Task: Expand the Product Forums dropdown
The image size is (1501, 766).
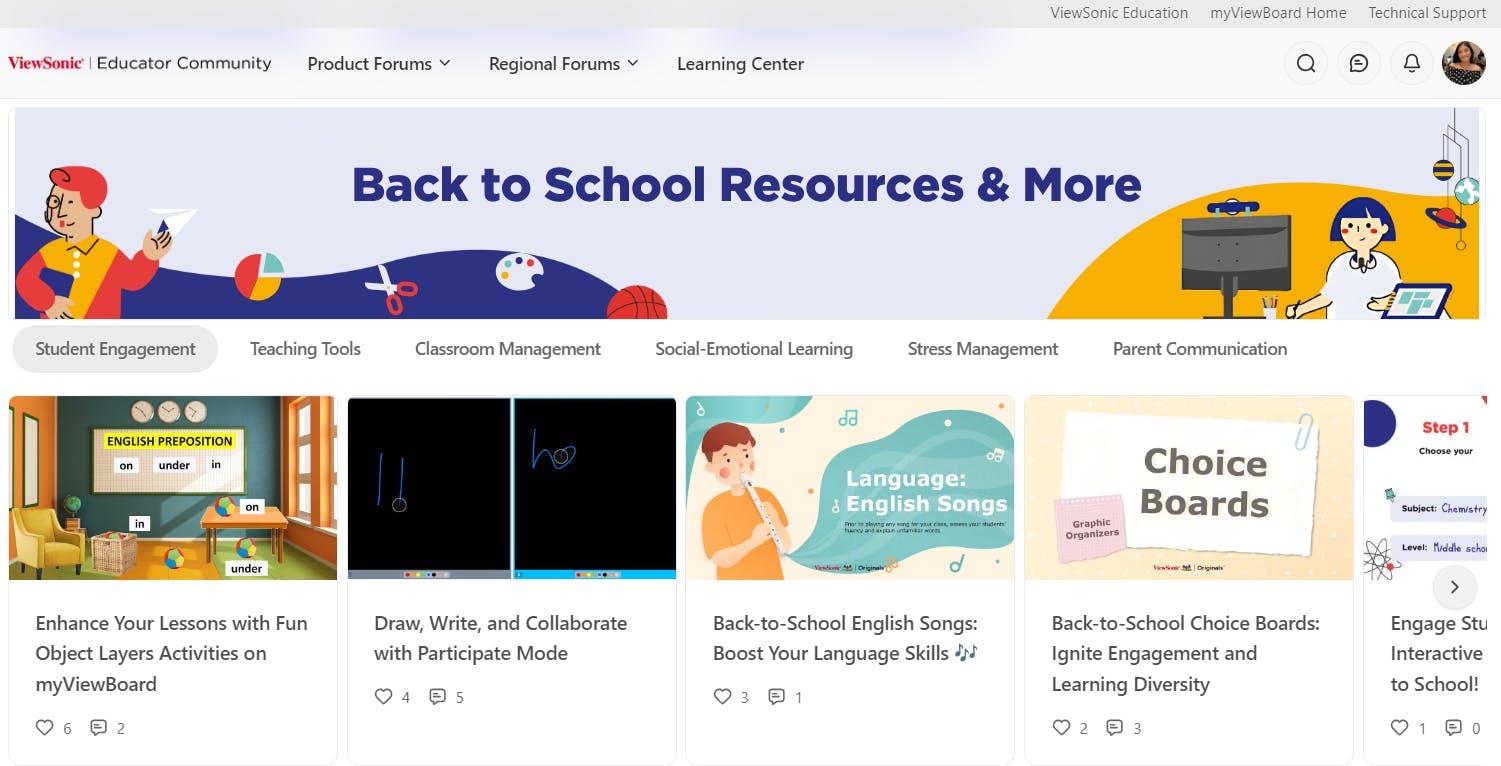Action: pyautogui.click(x=379, y=64)
